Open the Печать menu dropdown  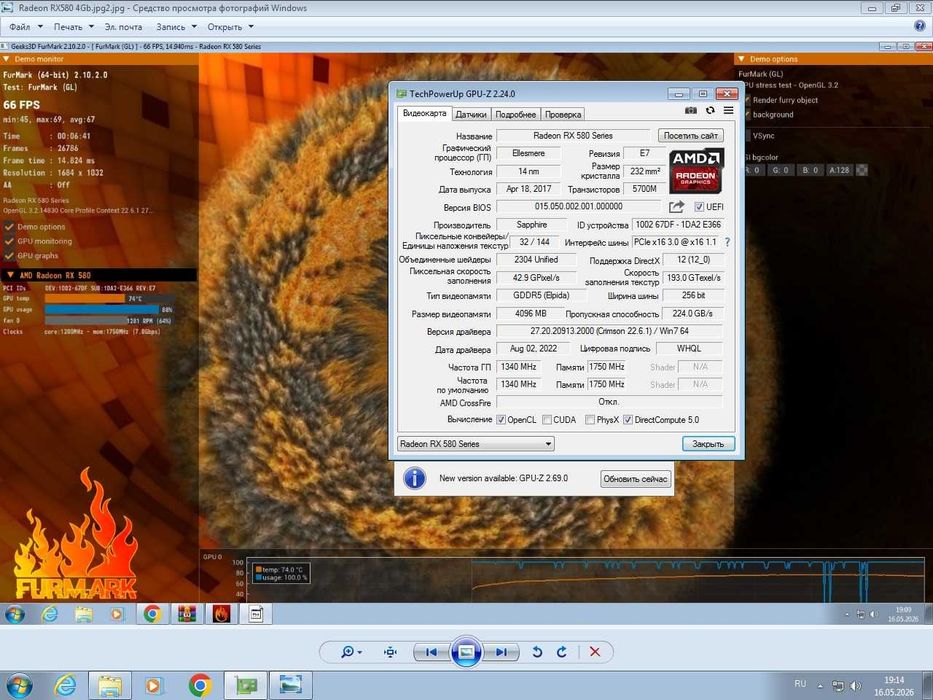(x=74, y=27)
